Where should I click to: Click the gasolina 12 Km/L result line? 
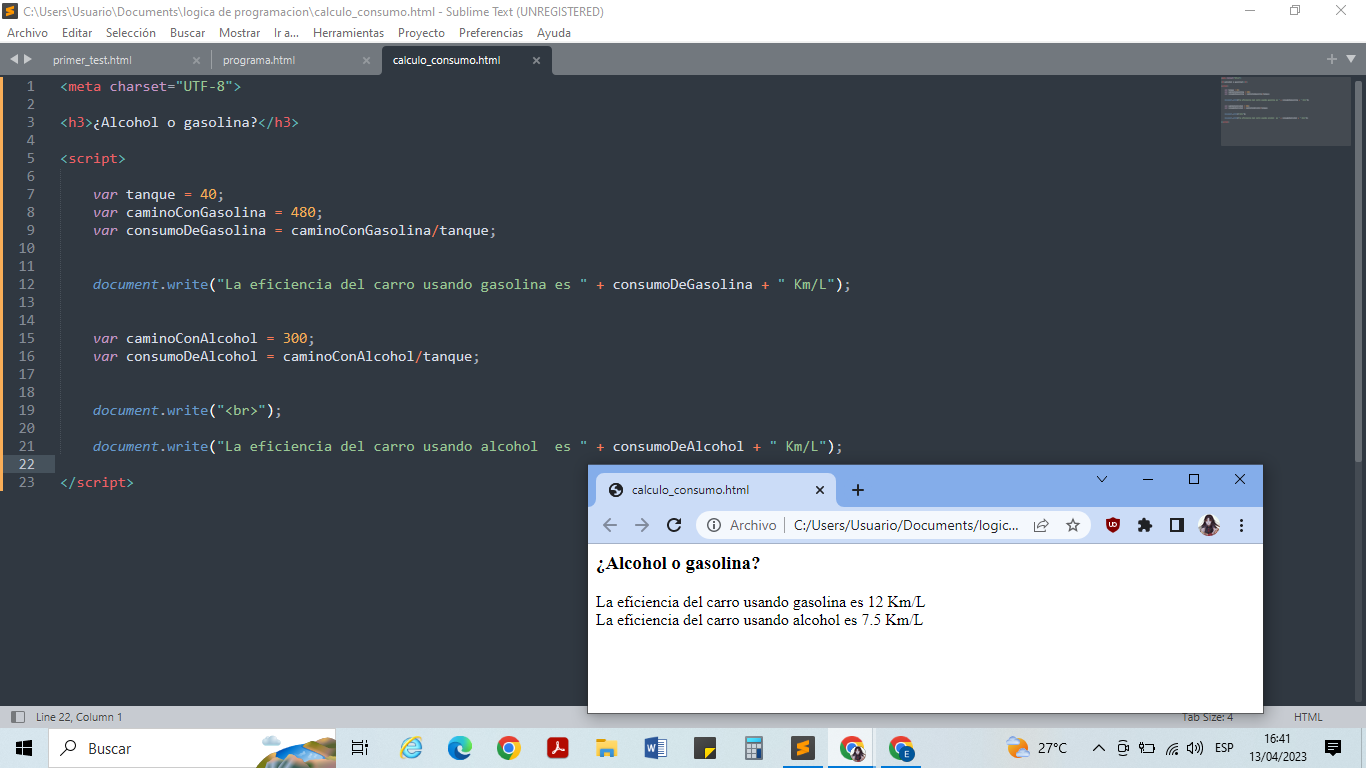tap(760, 602)
